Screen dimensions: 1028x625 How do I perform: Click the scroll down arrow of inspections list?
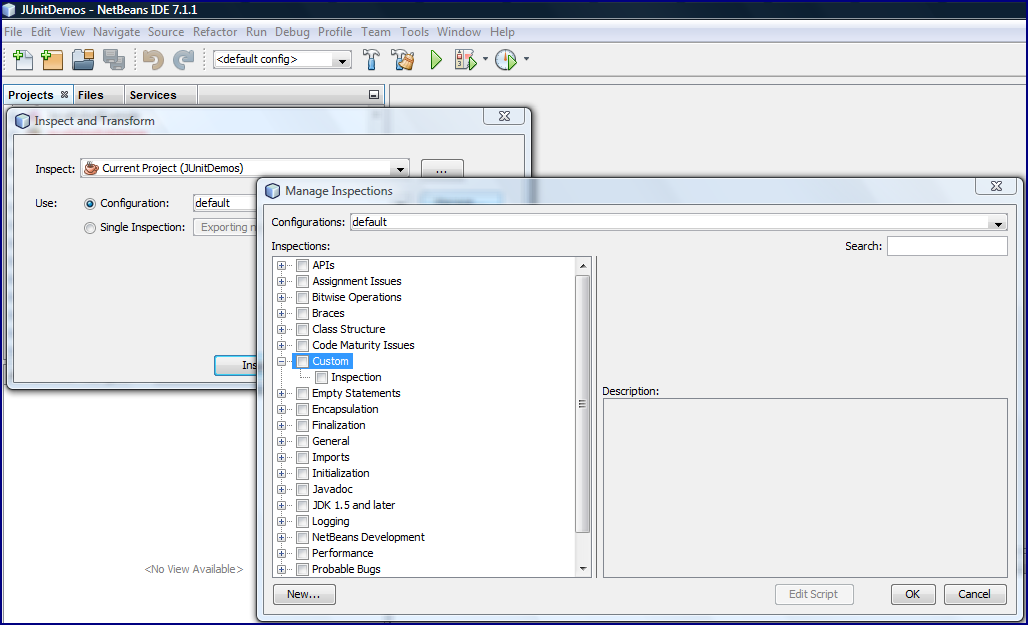(583, 569)
